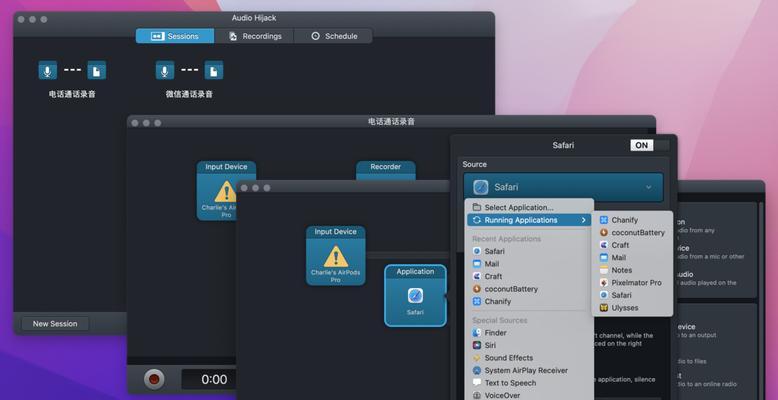778x400 pixels.
Task: Click the Running Applications submenu arrow
Action: [584, 220]
